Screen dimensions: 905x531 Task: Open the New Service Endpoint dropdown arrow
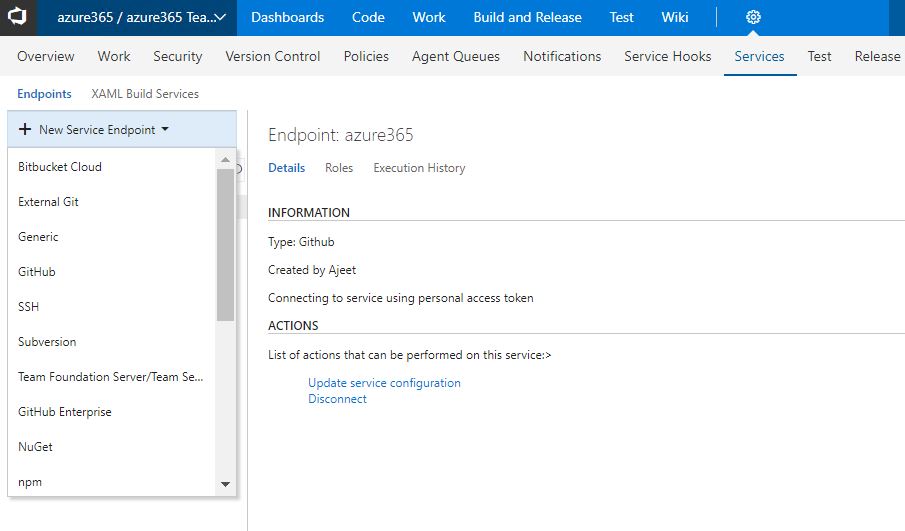coord(165,129)
